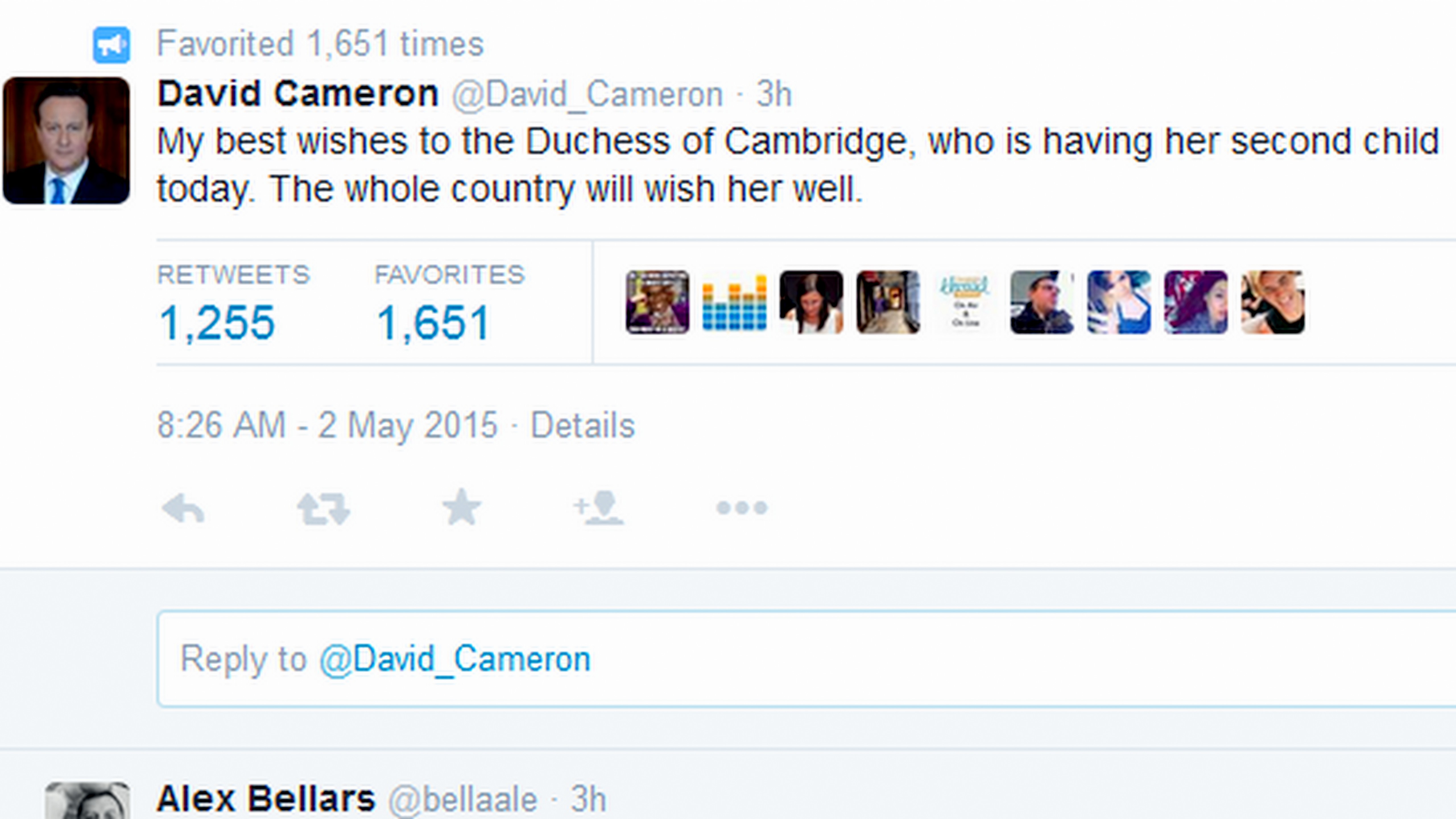The image size is (1456, 819).
Task: Click the Details link
Action: (582, 425)
